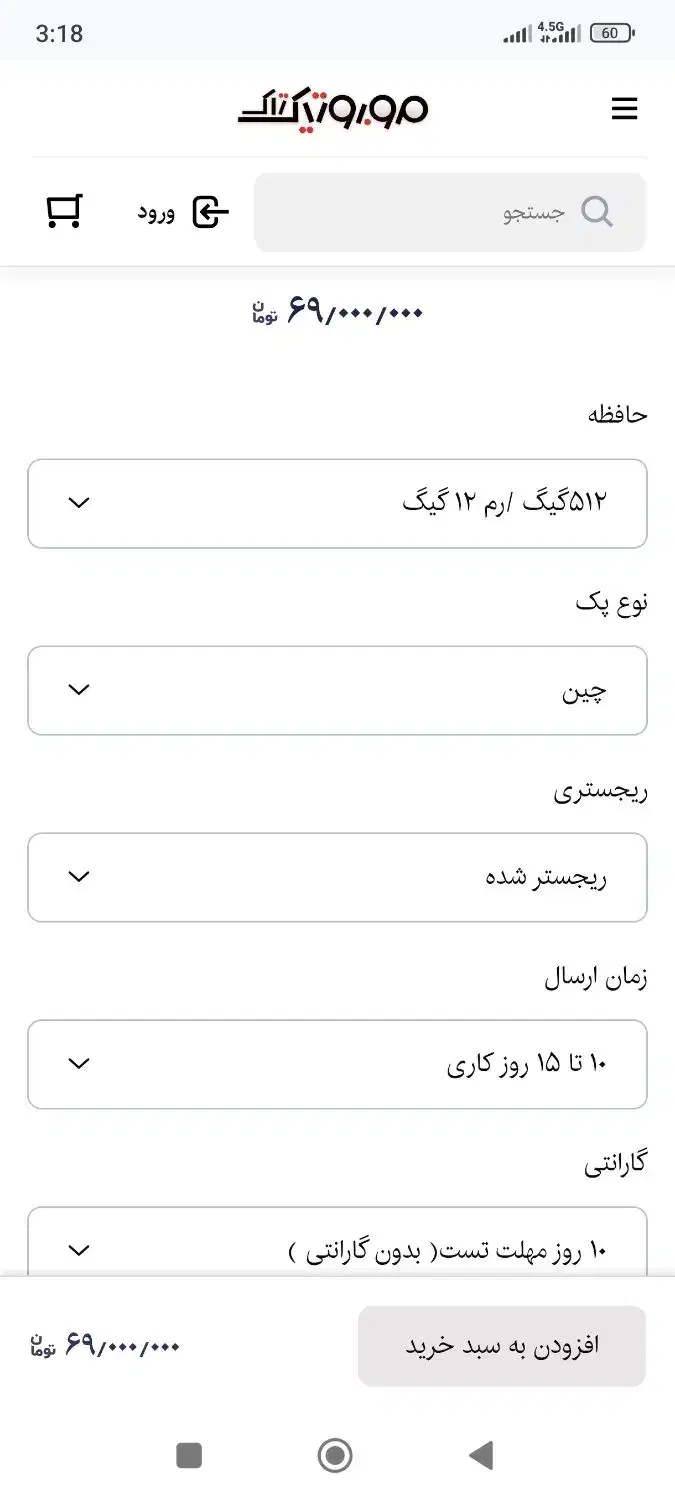Click افزودن به سبد خرید button
675x1500 pixels.
pyautogui.click(x=501, y=1345)
